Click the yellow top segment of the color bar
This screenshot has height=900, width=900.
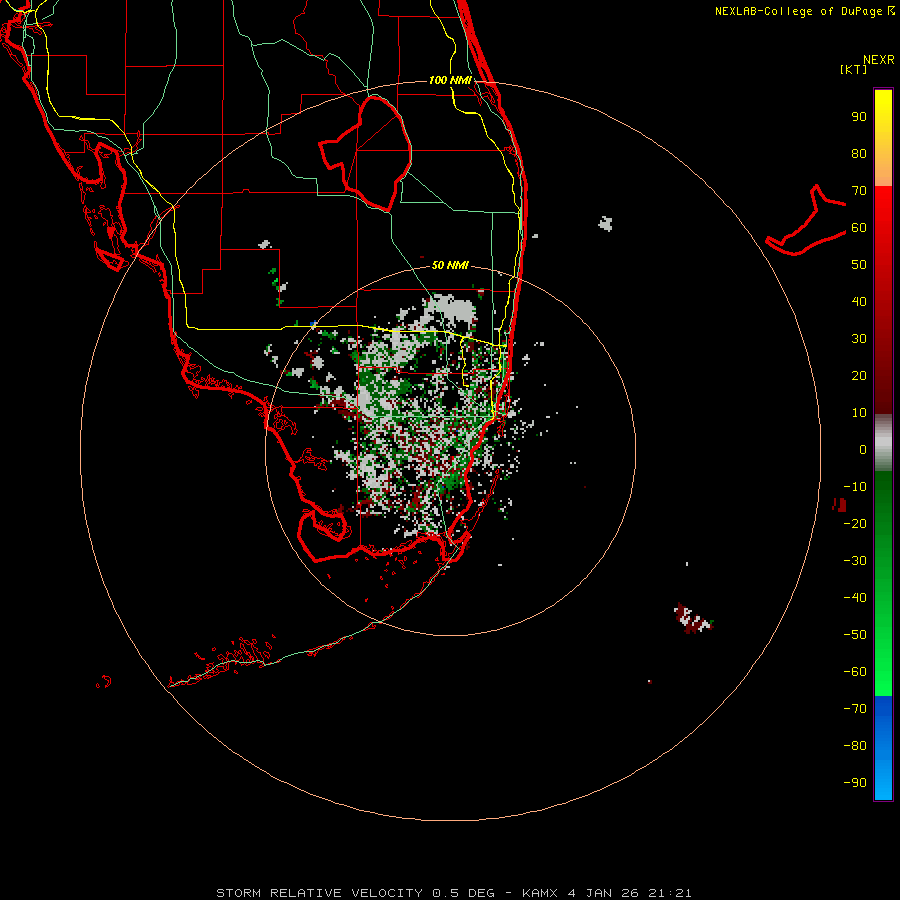[x=883, y=138]
